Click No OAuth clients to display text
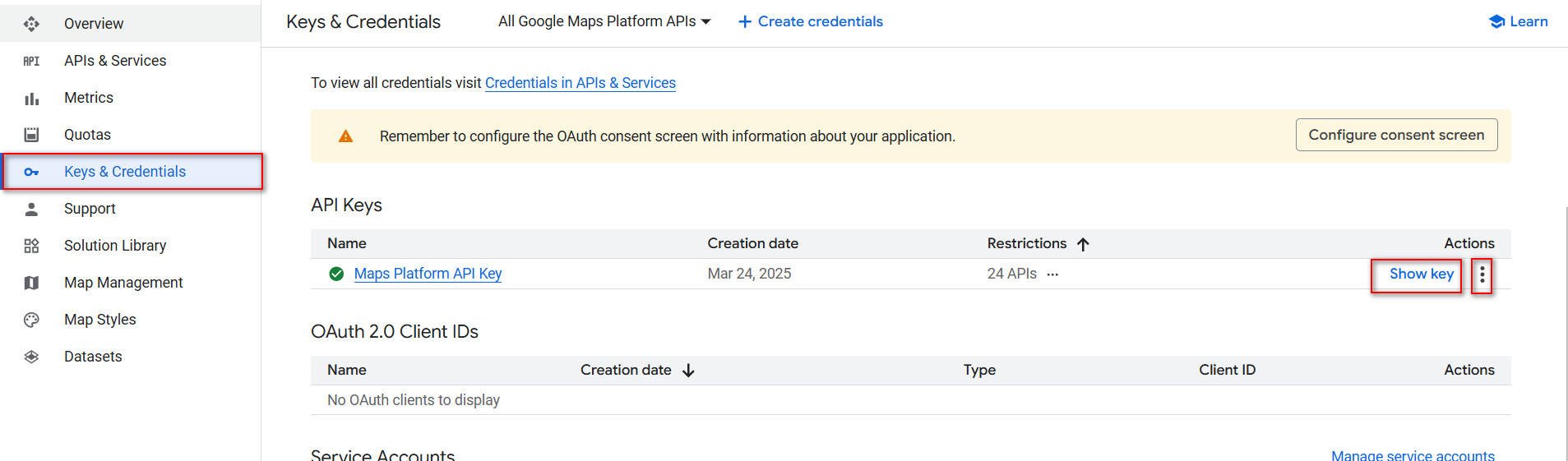Image resolution: width=1568 pixels, height=461 pixels. pos(414,400)
